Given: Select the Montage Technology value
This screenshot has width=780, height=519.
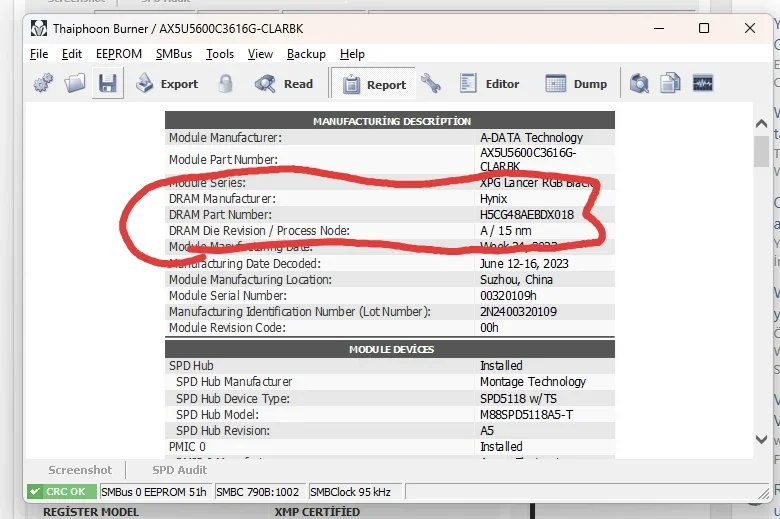Looking at the screenshot, I should (533, 382).
